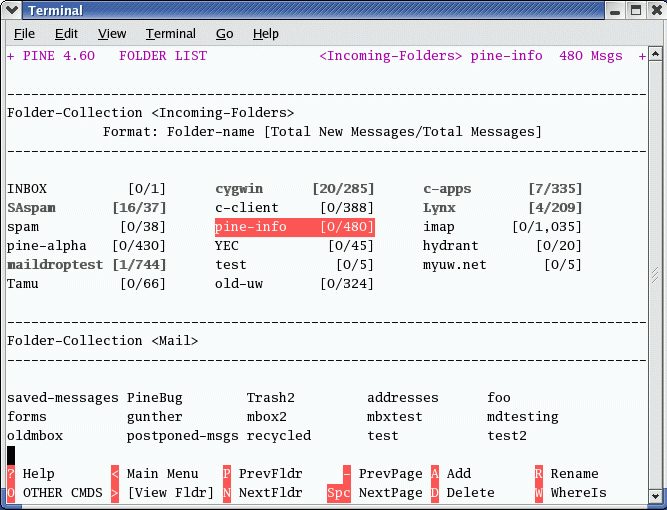
Task: Select the highlighted pine-info folder
Action: click(295, 227)
